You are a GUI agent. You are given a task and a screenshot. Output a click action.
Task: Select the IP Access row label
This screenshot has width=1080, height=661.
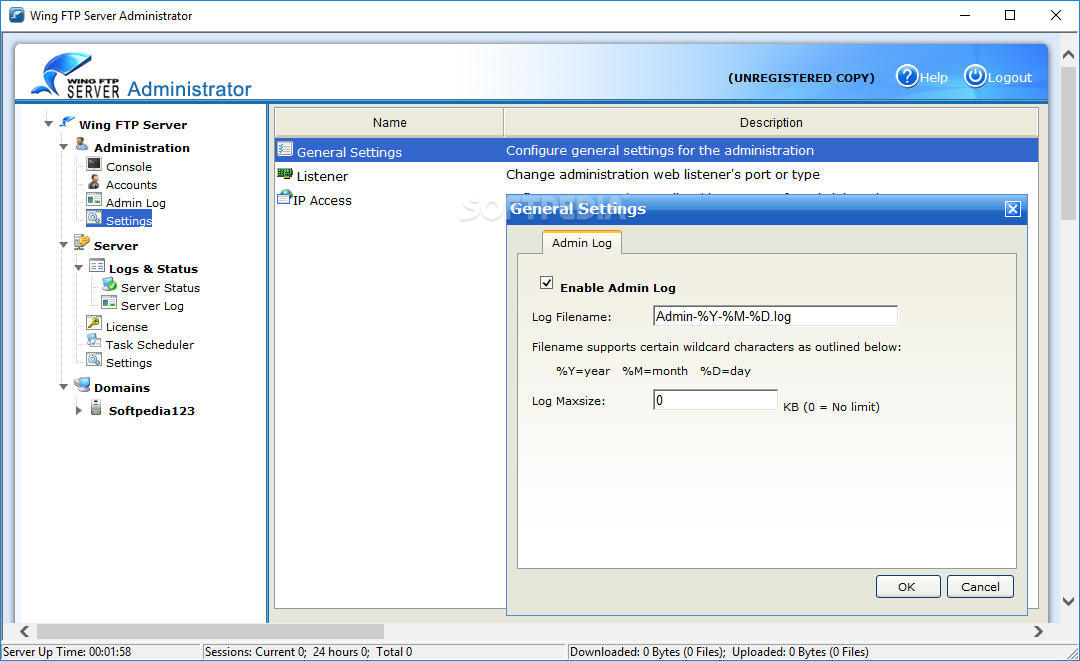(322, 200)
